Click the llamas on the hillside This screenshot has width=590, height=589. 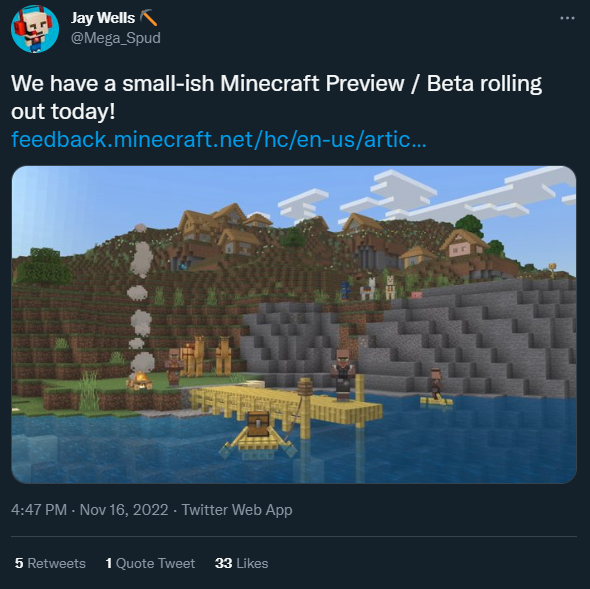[377, 288]
